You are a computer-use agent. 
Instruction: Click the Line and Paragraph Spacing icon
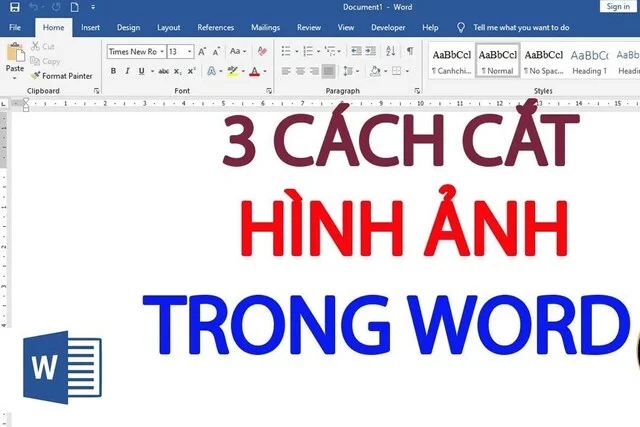pos(348,71)
